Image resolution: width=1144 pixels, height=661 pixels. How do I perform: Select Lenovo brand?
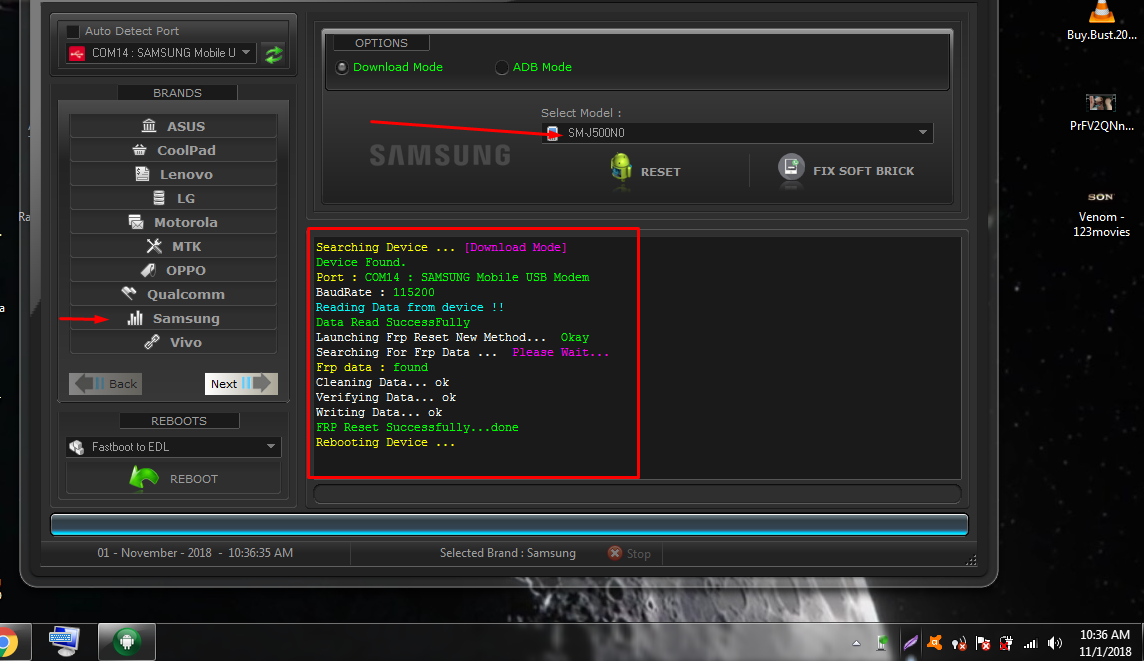click(173, 174)
